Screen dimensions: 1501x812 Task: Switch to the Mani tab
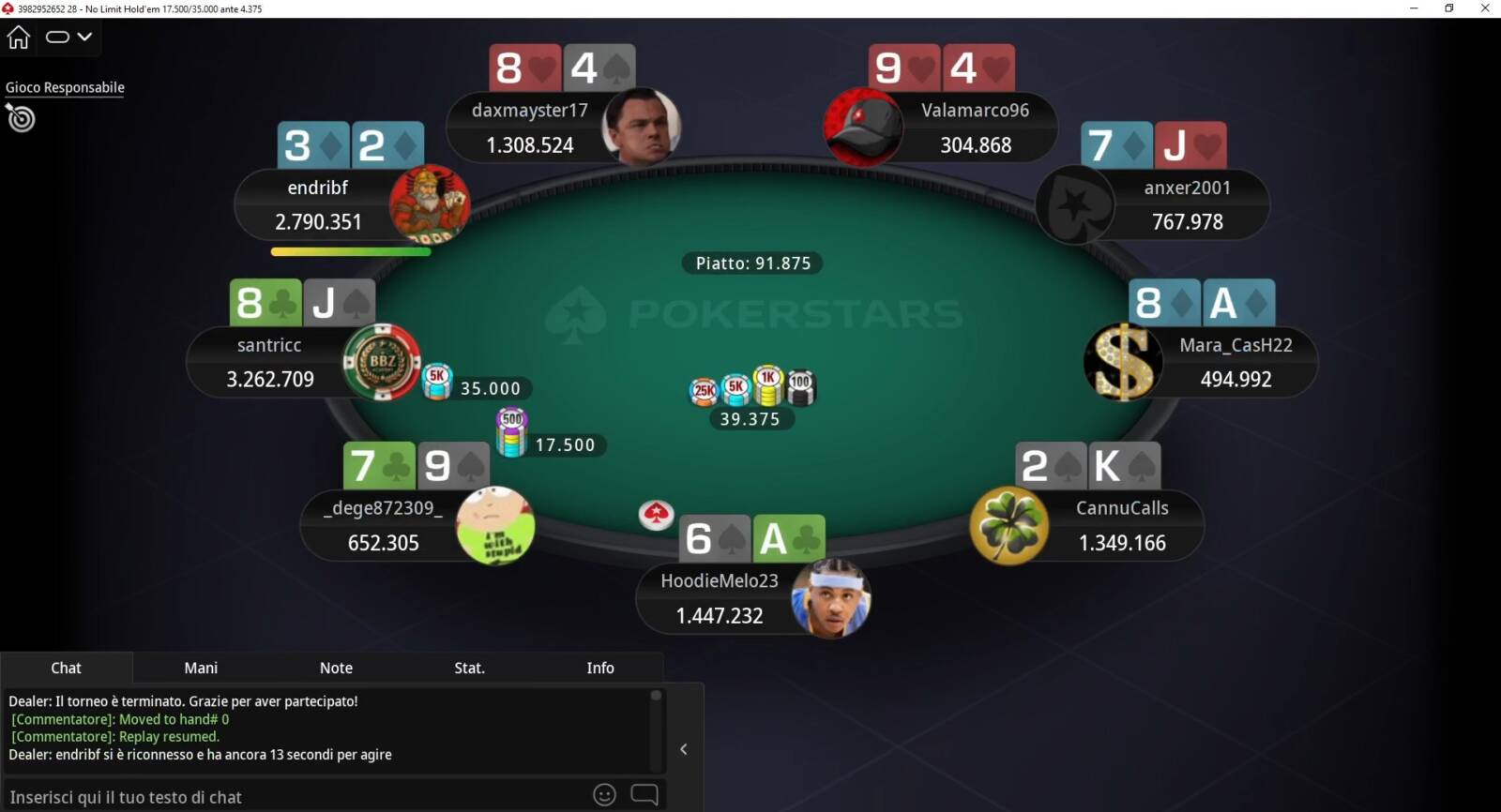[201, 668]
